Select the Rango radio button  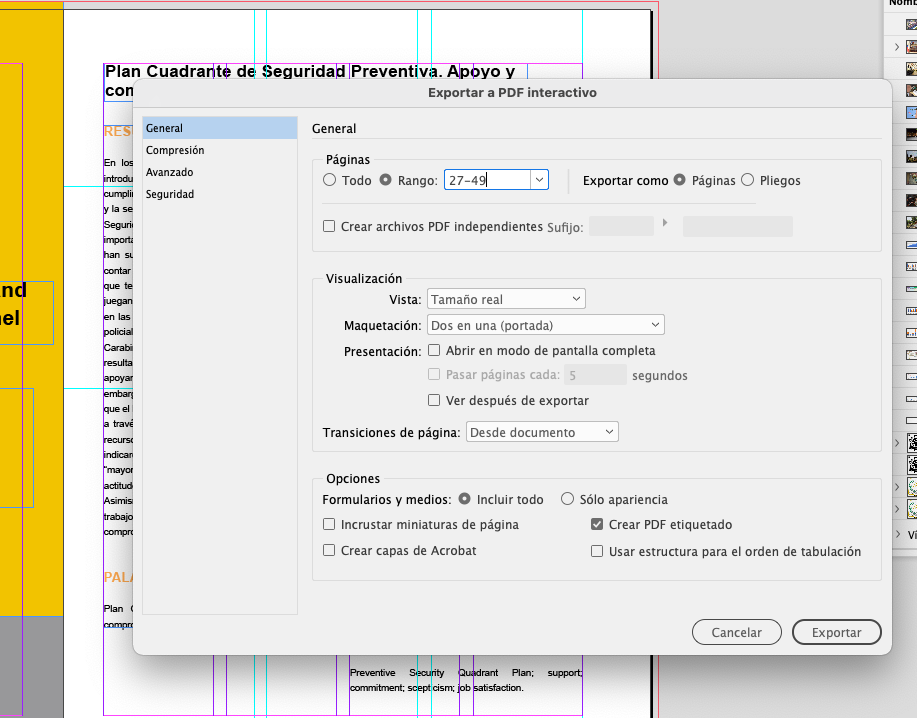(385, 180)
